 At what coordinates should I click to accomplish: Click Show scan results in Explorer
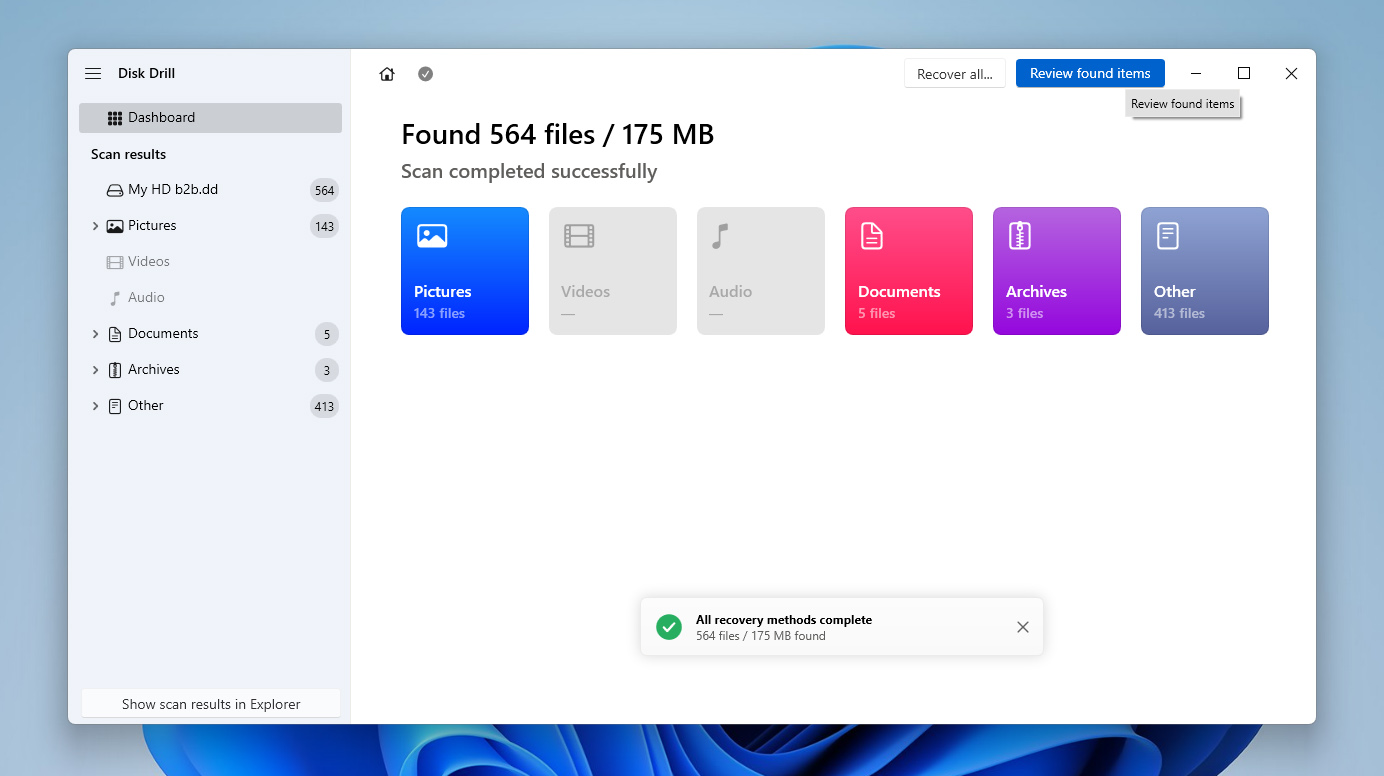coord(211,704)
